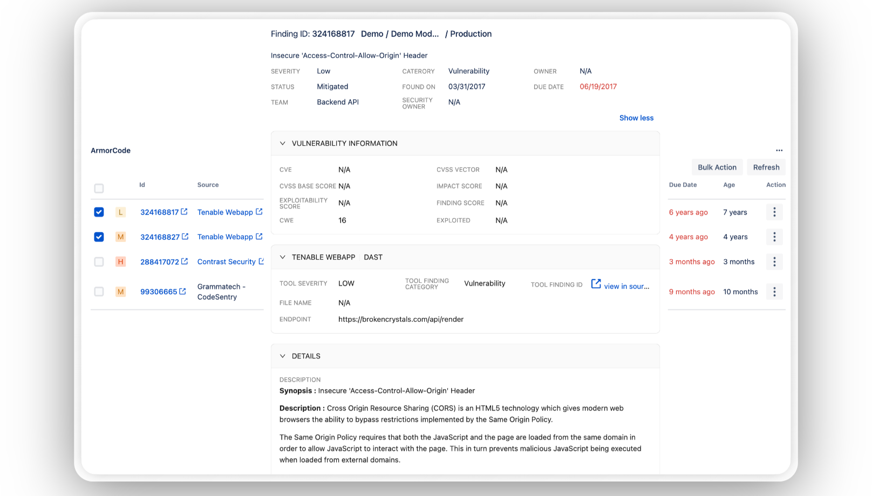Click the Due Date column header
Screen dimensions: 872x496
coord(683,185)
